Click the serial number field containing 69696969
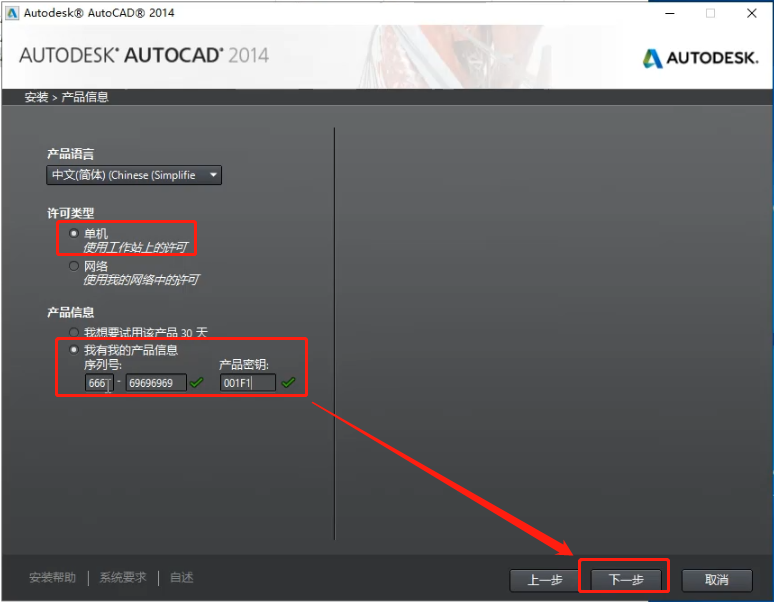Viewport: 774px width, 602px height. (156, 383)
